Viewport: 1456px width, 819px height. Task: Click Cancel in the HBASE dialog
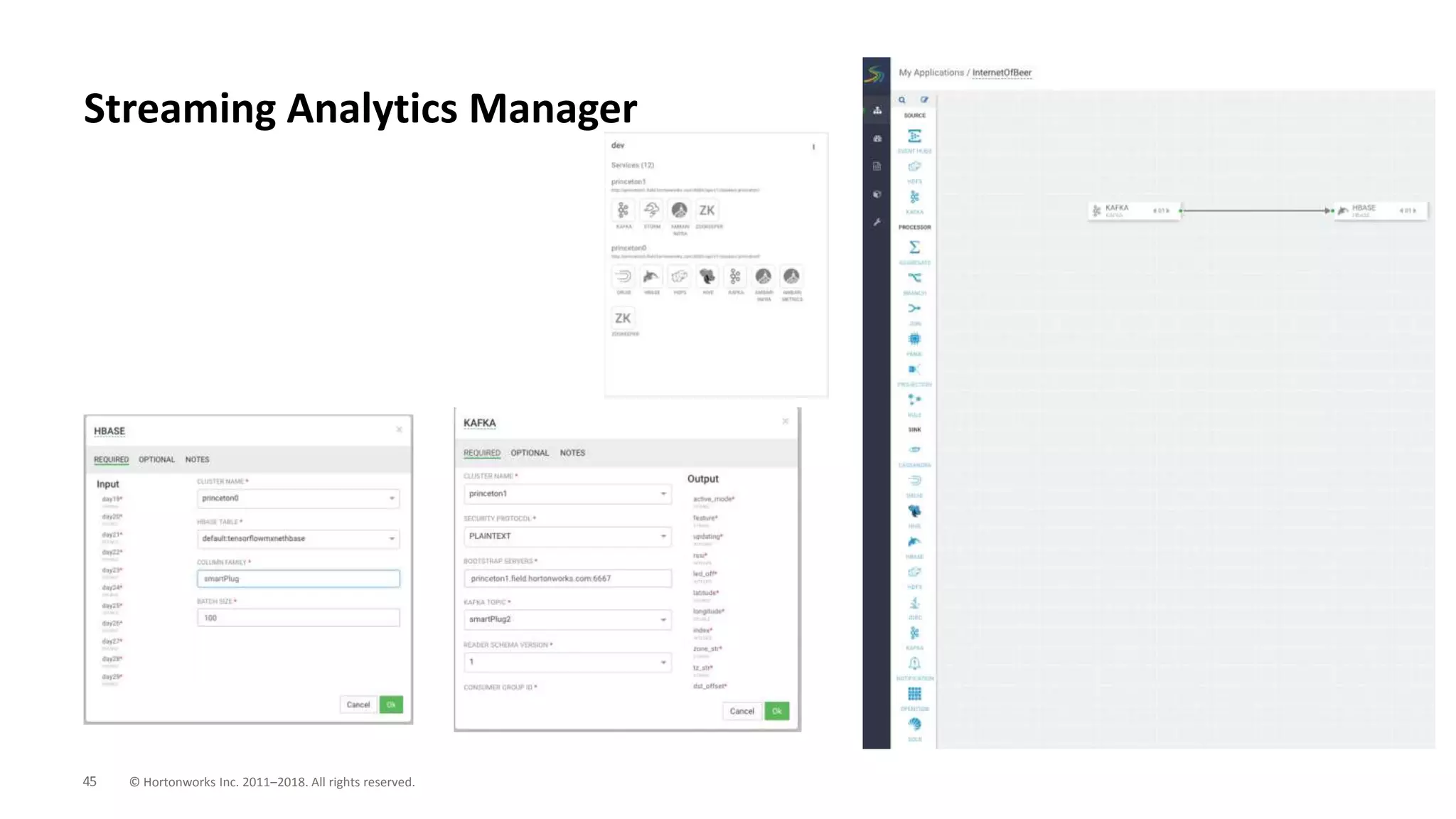(358, 705)
